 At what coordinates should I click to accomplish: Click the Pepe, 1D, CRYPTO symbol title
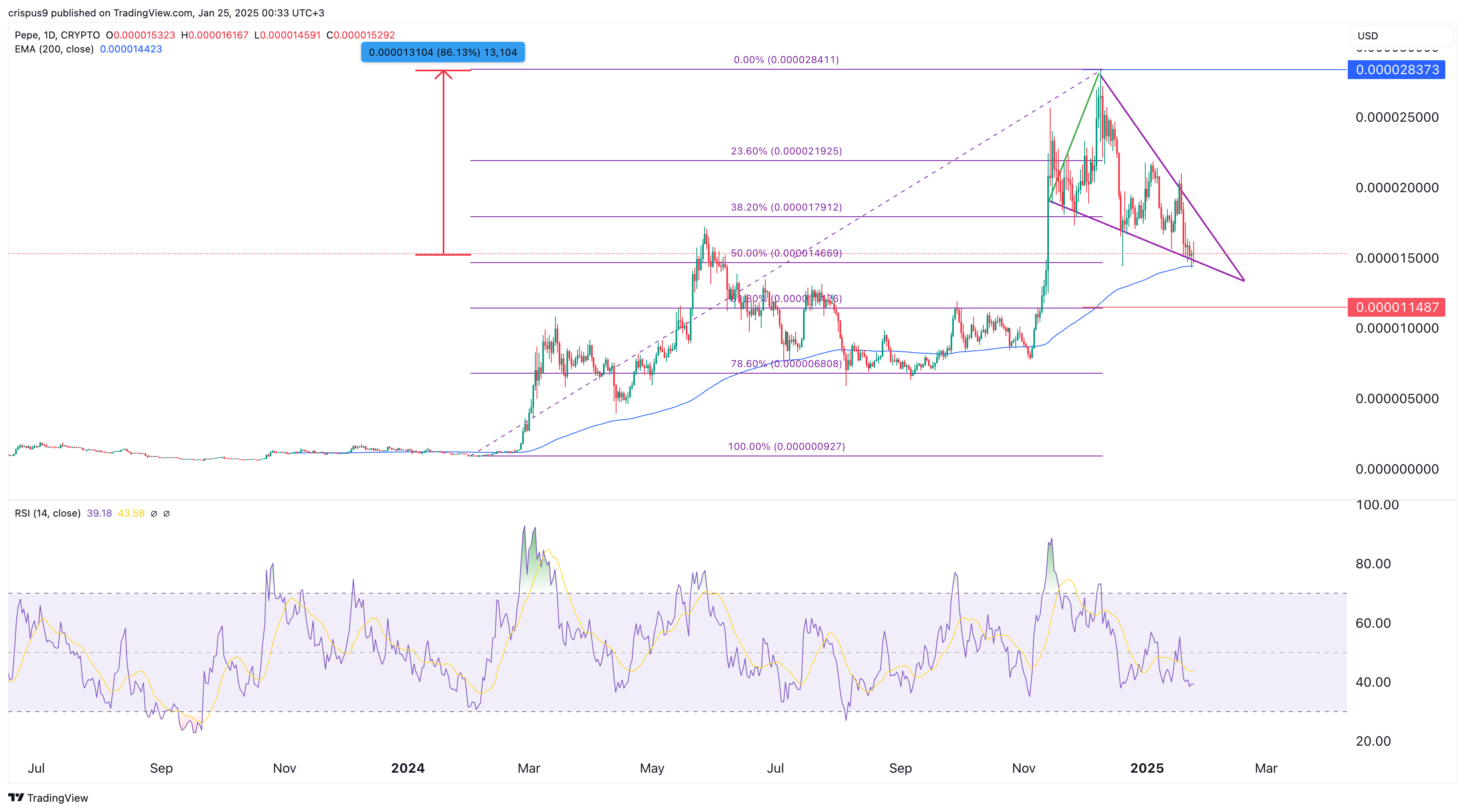(x=57, y=35)
